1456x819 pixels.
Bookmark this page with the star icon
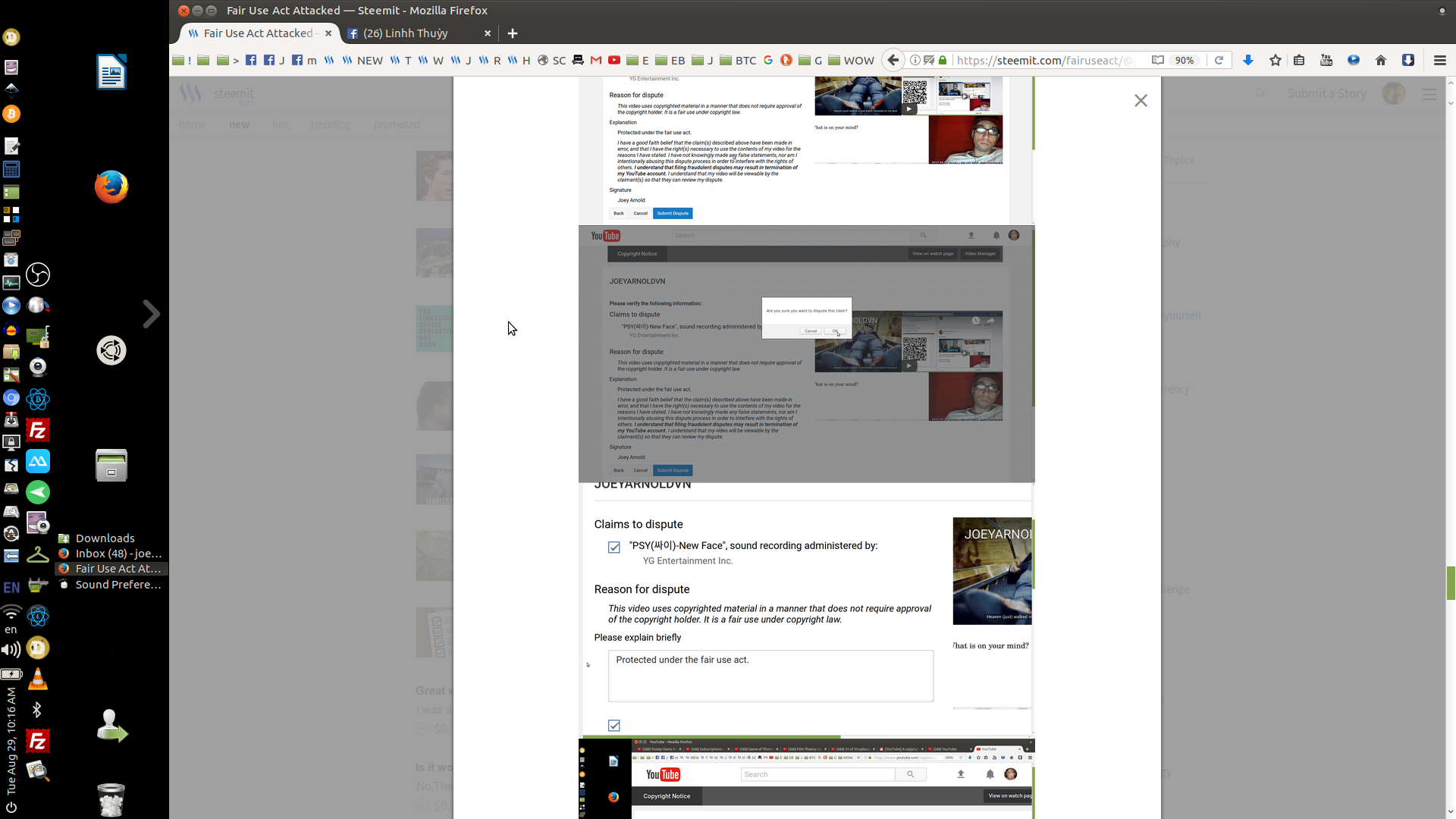[x=1276, y=60]
